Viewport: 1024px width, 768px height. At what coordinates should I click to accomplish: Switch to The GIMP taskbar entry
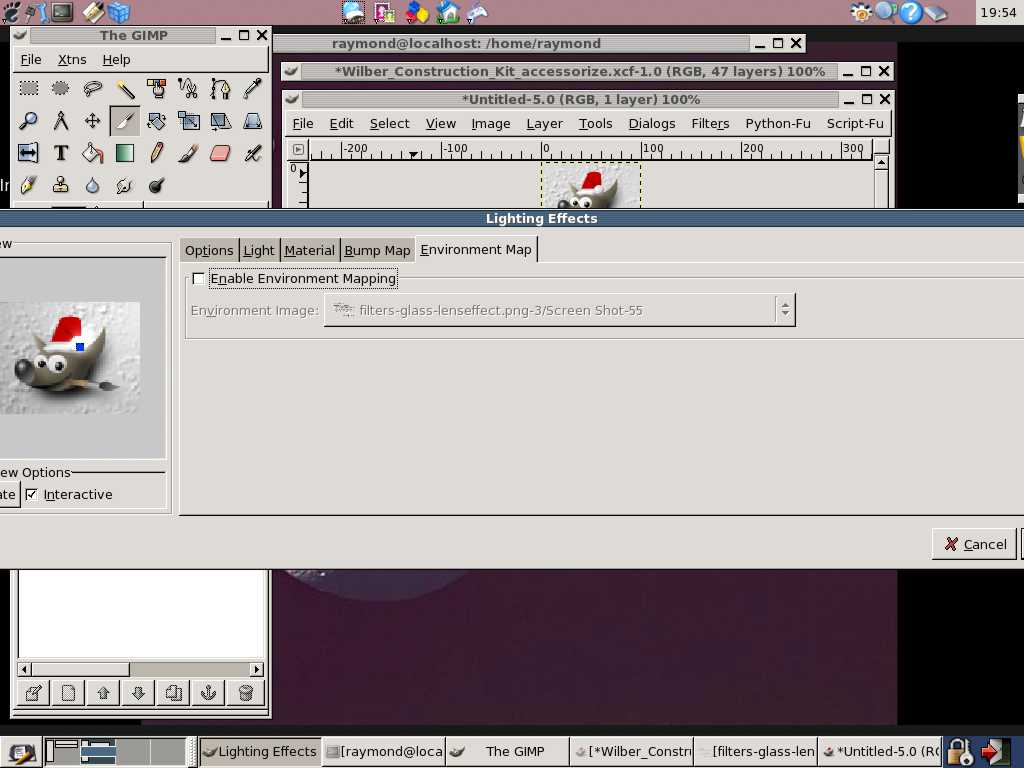point(507,752)
